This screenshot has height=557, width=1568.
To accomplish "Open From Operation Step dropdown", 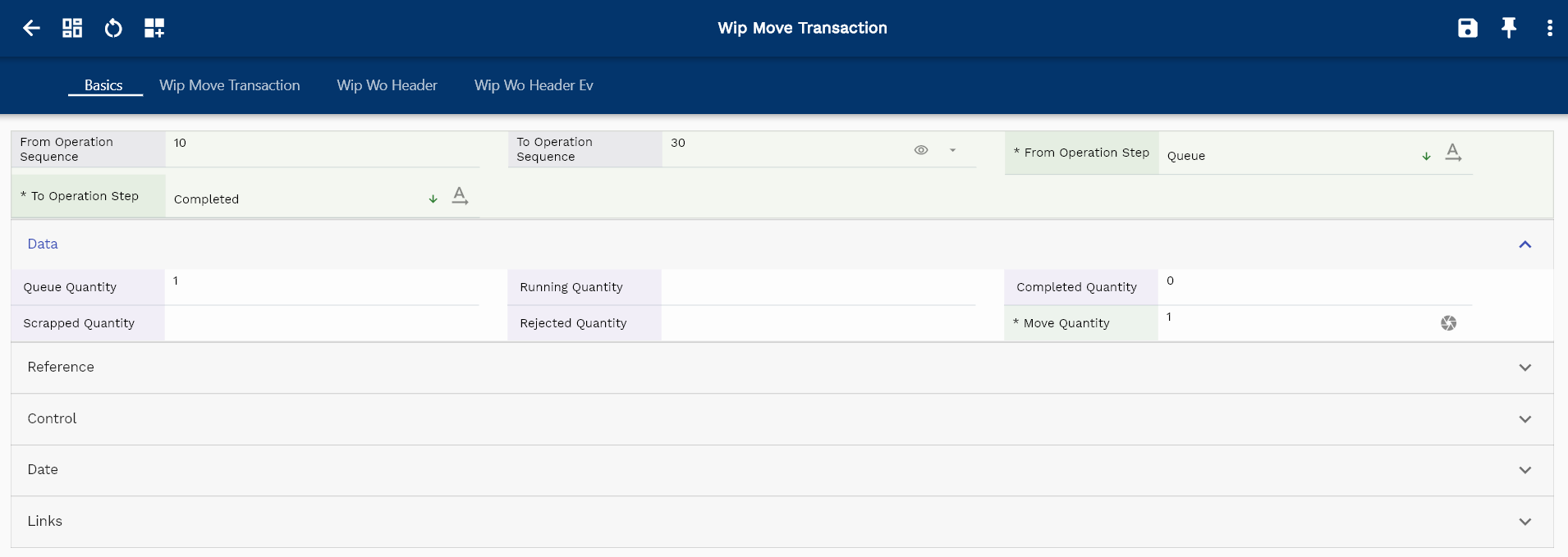I will tap(1426, 156).
